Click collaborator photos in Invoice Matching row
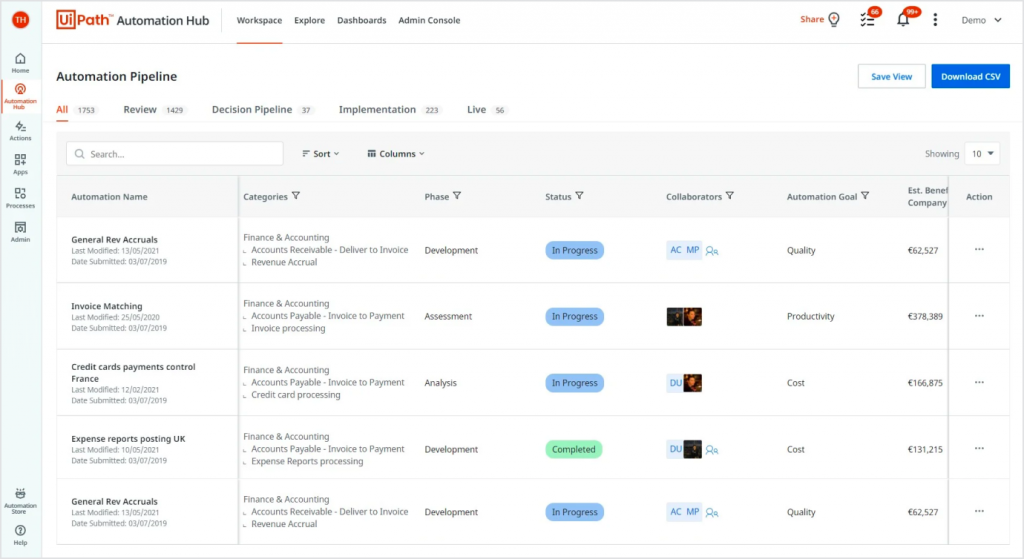This screenshot has width=1024, height=559. tap(684, 317)
